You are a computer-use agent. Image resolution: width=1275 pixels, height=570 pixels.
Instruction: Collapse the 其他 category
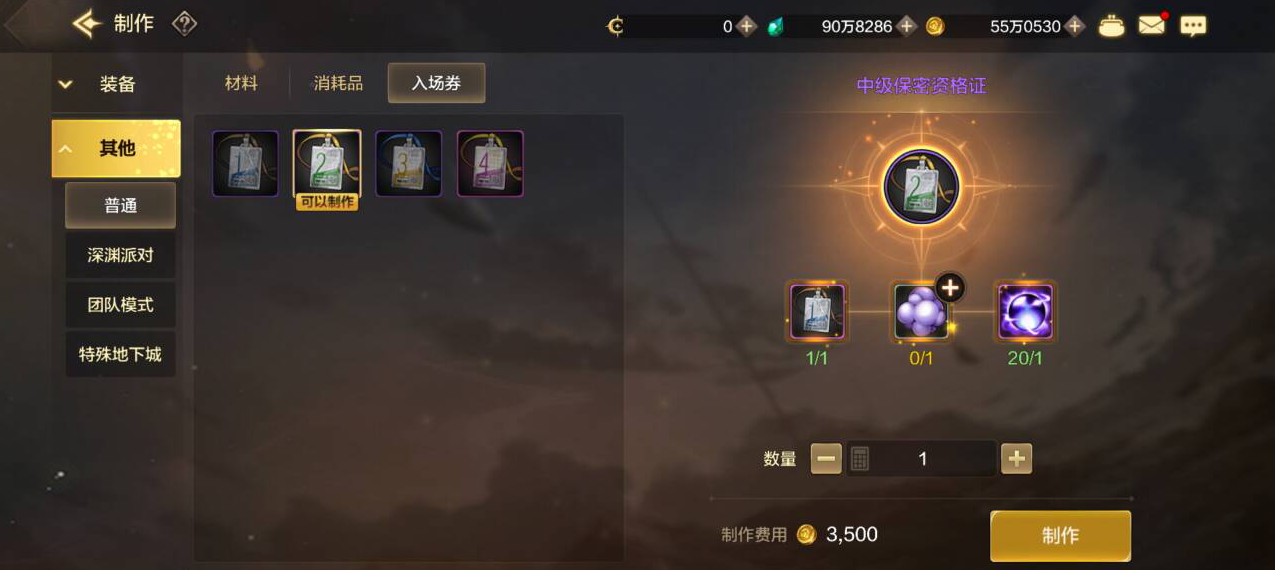(x=116, y=148)
